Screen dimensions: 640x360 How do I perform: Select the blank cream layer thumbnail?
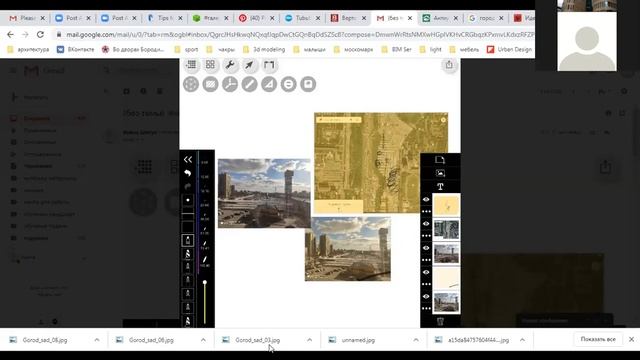pos(446,278)
